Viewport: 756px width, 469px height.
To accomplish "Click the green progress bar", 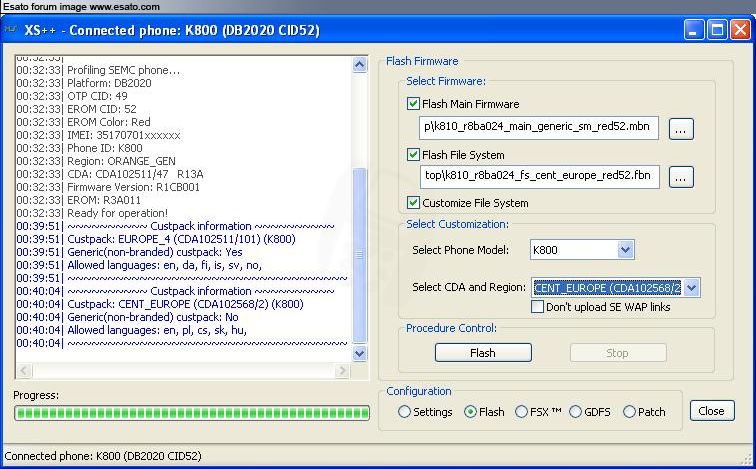I will pyautogui.click(x=192, y=413).
